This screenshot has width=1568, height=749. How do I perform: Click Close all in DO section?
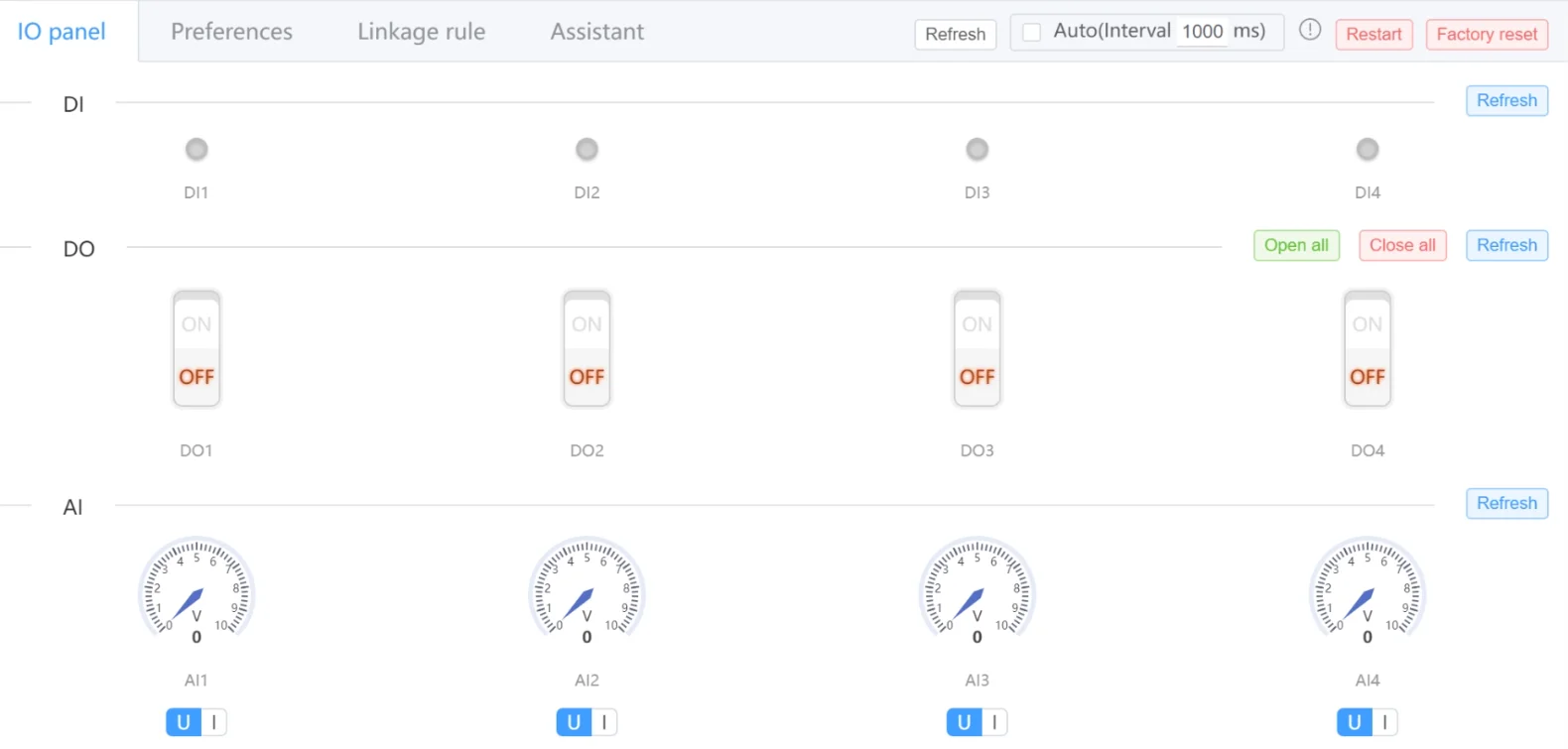click(x=1402, y=245)
